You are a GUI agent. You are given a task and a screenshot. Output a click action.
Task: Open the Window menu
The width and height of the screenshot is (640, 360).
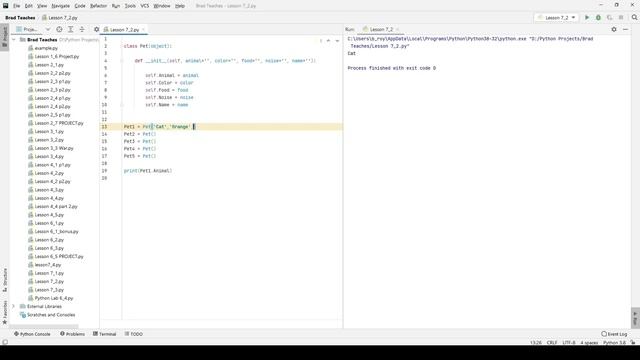click(x=162, y=6)
